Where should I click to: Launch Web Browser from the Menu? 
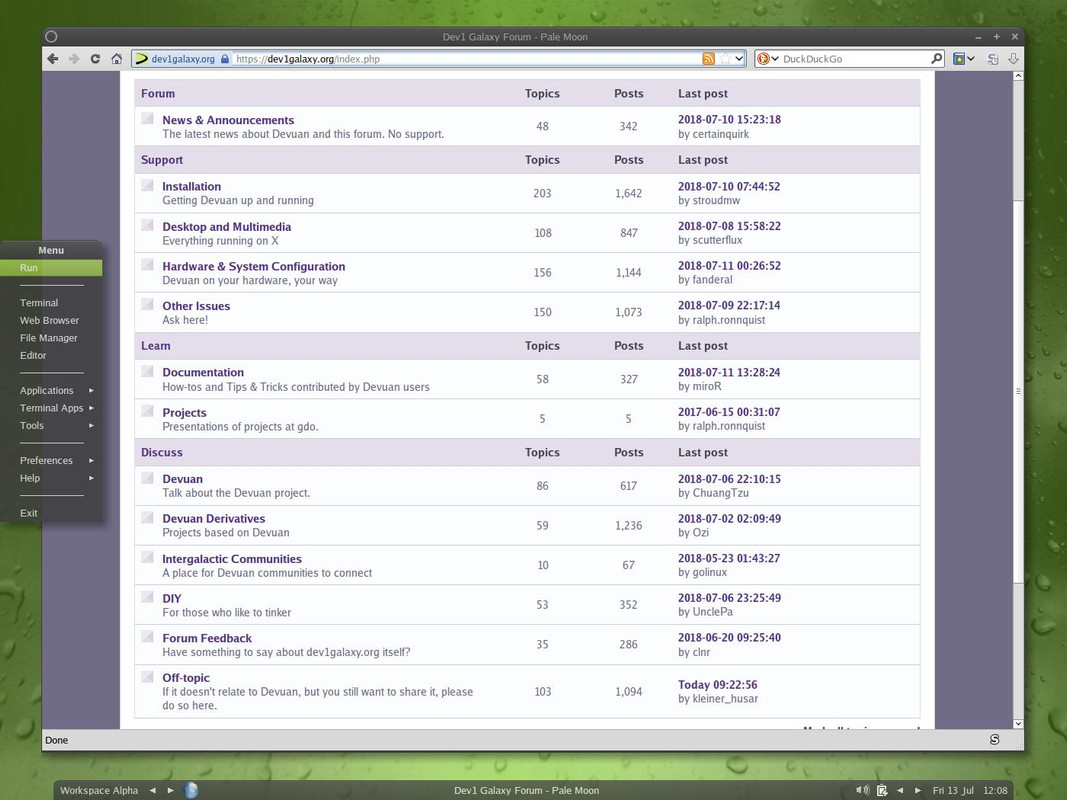click(51, 320)
